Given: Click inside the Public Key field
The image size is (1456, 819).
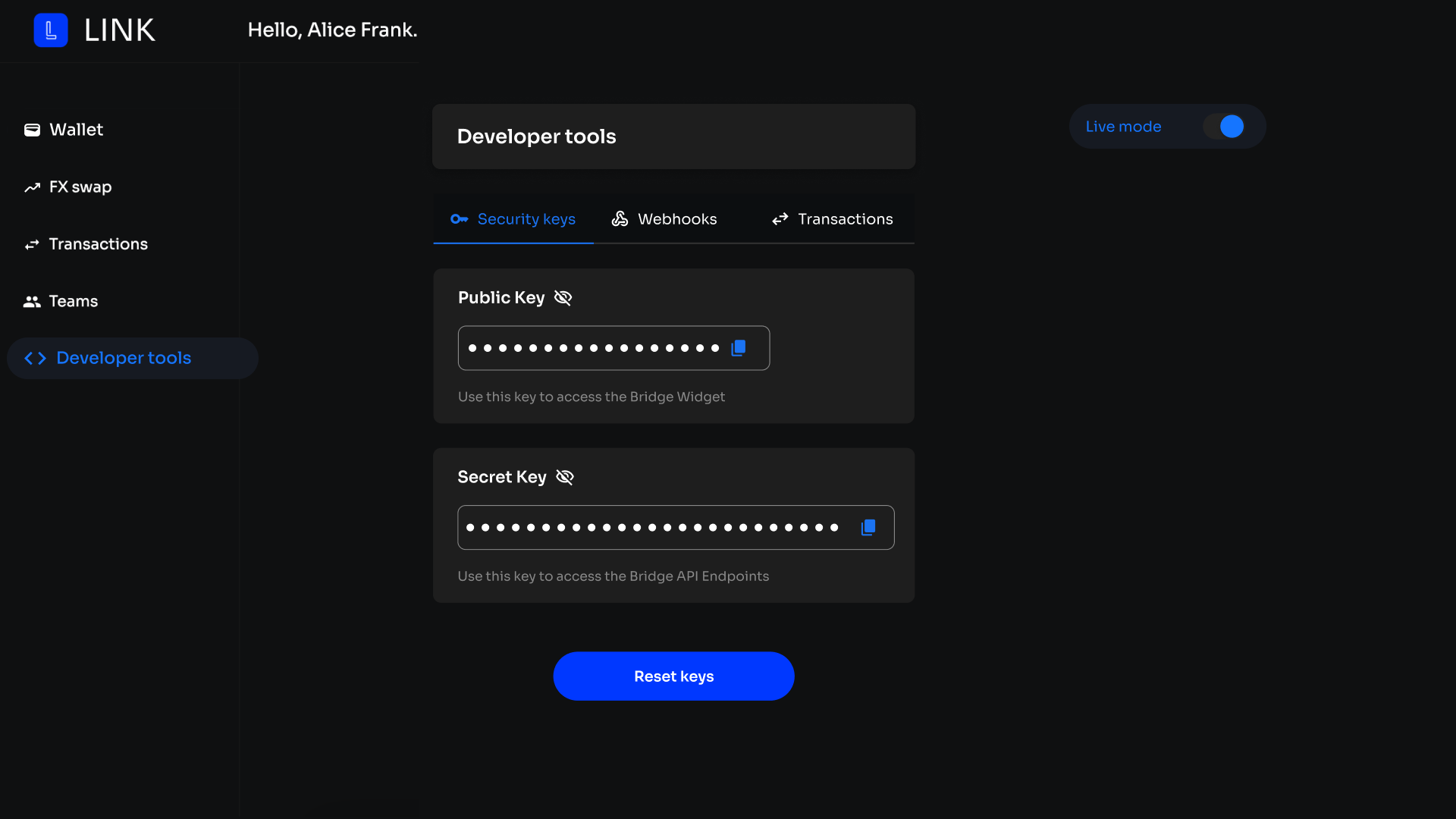Looking at the screenshot, I should [x=593, y=348].
